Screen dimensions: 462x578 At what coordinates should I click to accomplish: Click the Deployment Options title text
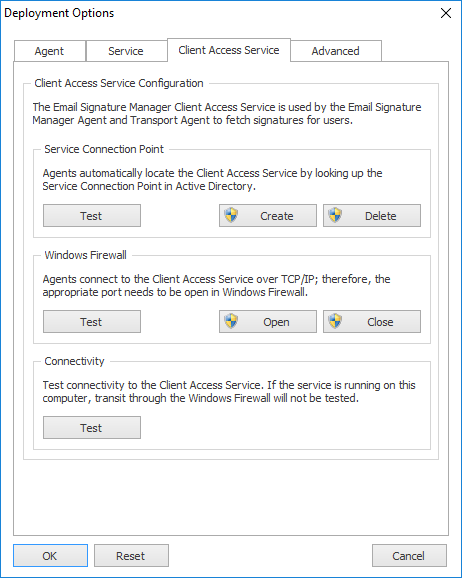tap(59, 13)
